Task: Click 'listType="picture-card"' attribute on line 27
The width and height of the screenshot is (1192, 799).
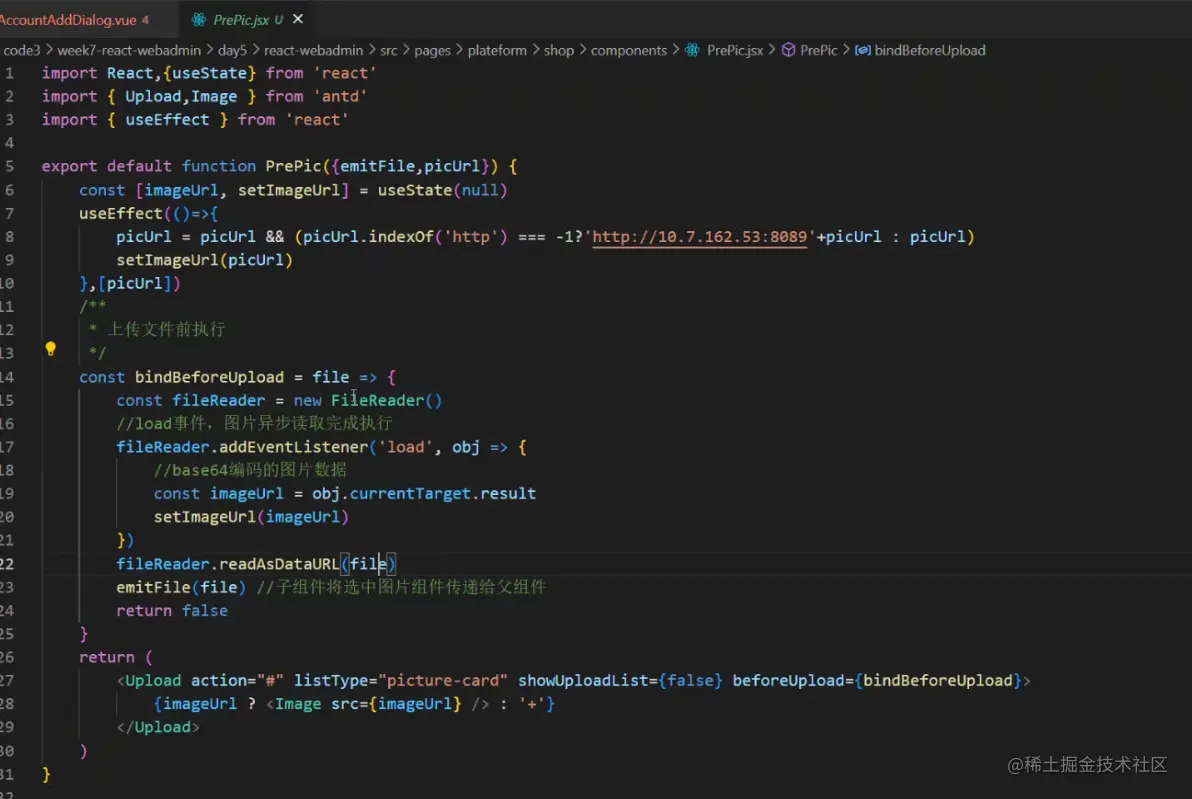Action: tap(401, 680)
